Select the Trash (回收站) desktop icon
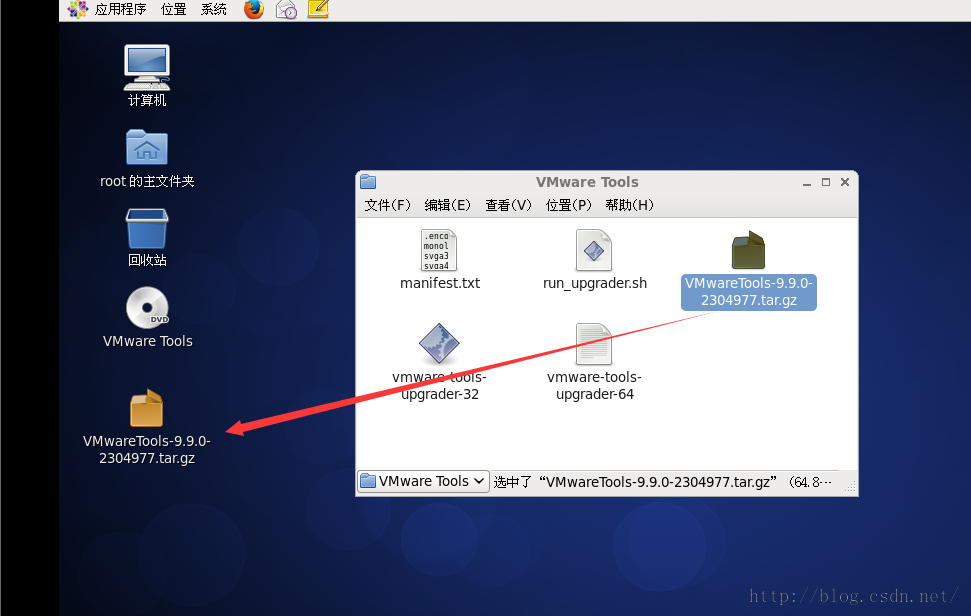 coord(147,228)
